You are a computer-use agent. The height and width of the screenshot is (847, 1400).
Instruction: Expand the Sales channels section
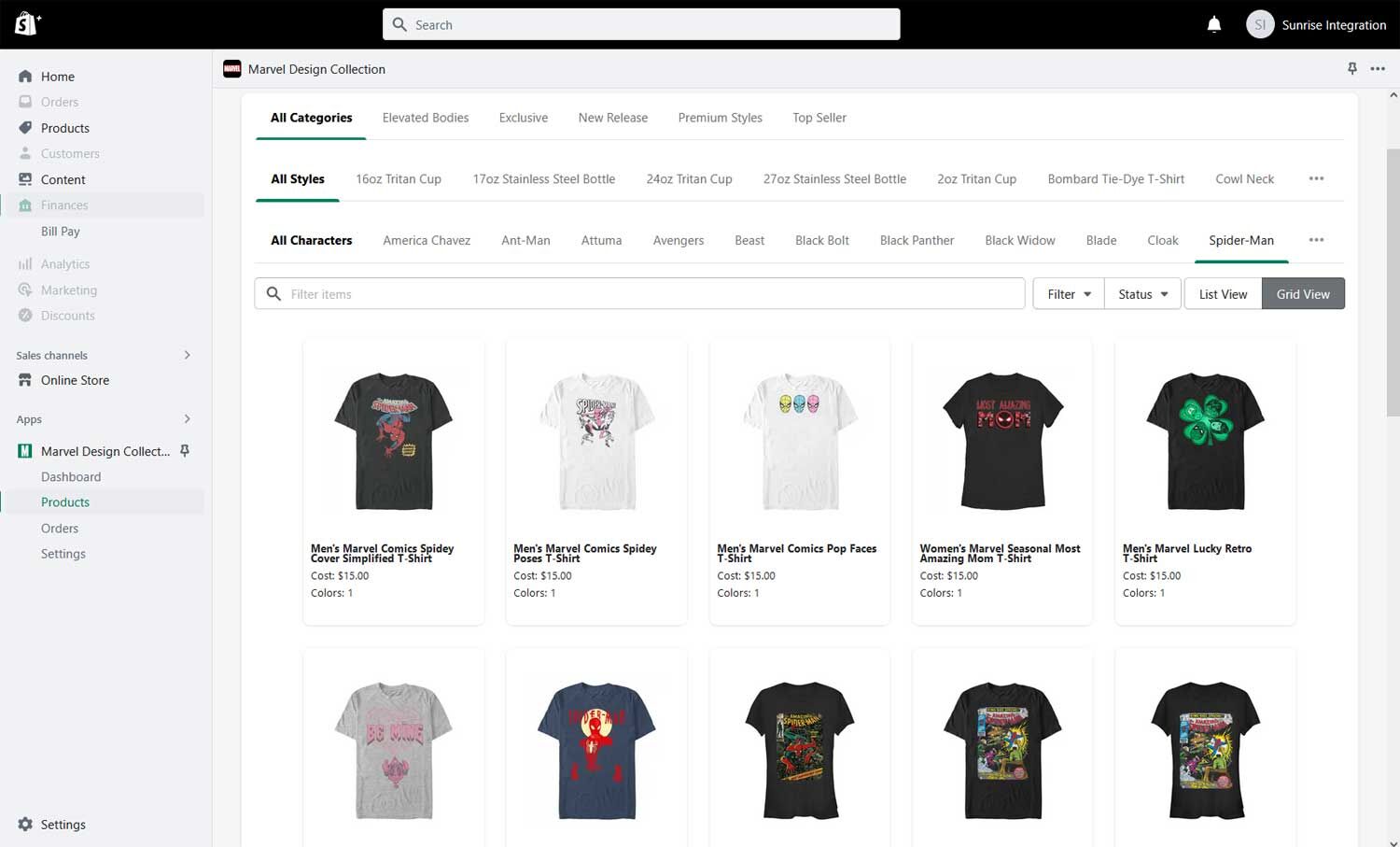[187, 355]
